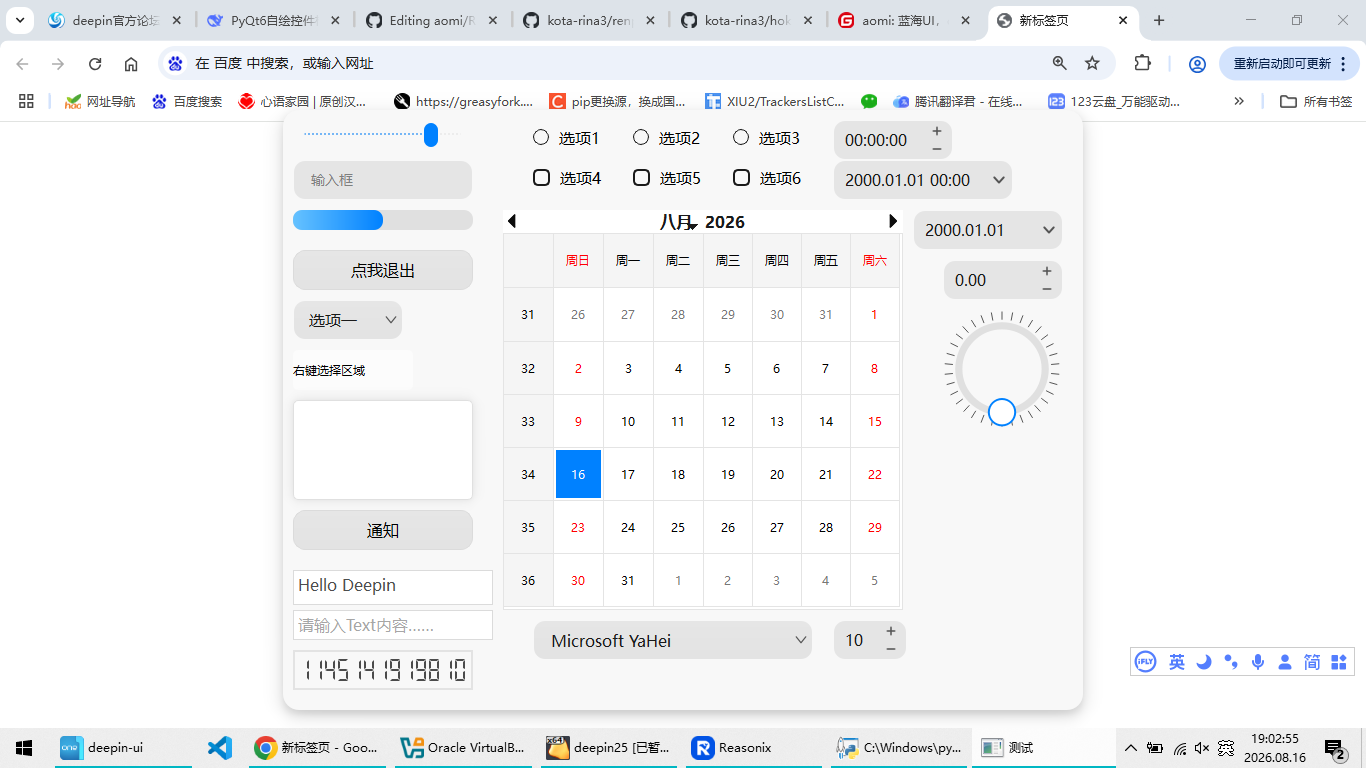The width and height of the screenshot is (1366, 768).
Task: Open the 百度搜索 bookmark
Action: click(187, 101)
